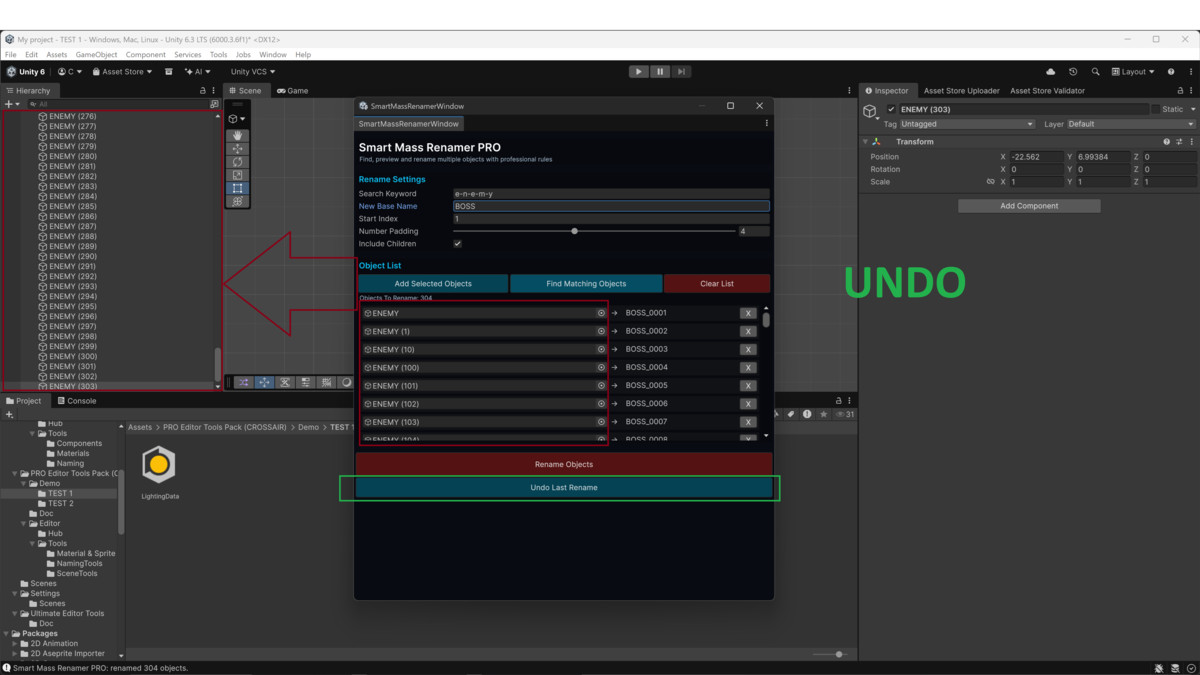Toggle the Scale constrain proportions link icon
Screen dimensions: 1200x675
pos(990,182)
